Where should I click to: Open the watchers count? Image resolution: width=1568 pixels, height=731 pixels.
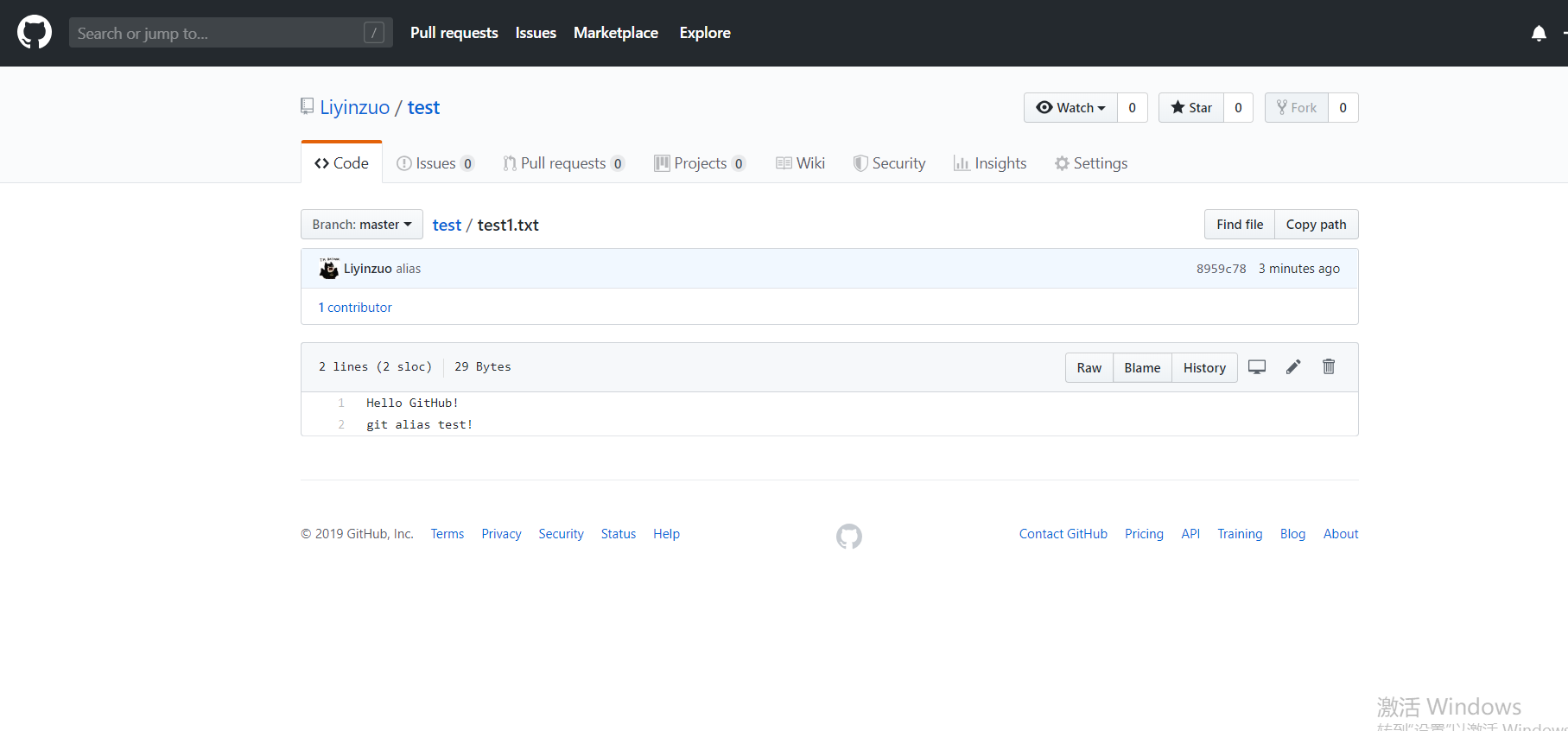coord(1132,108)
